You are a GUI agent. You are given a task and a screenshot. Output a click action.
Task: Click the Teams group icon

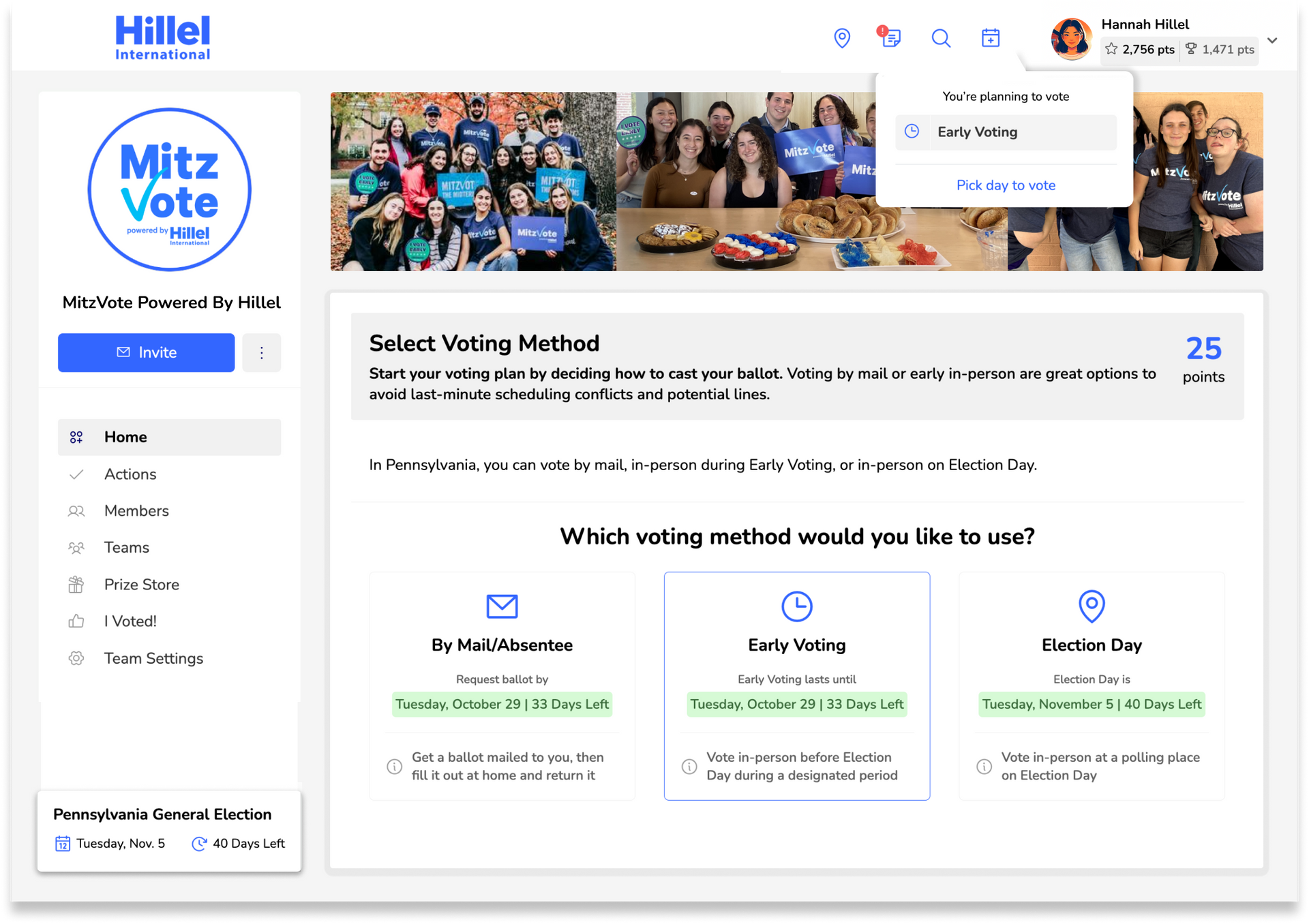[76, 548]
